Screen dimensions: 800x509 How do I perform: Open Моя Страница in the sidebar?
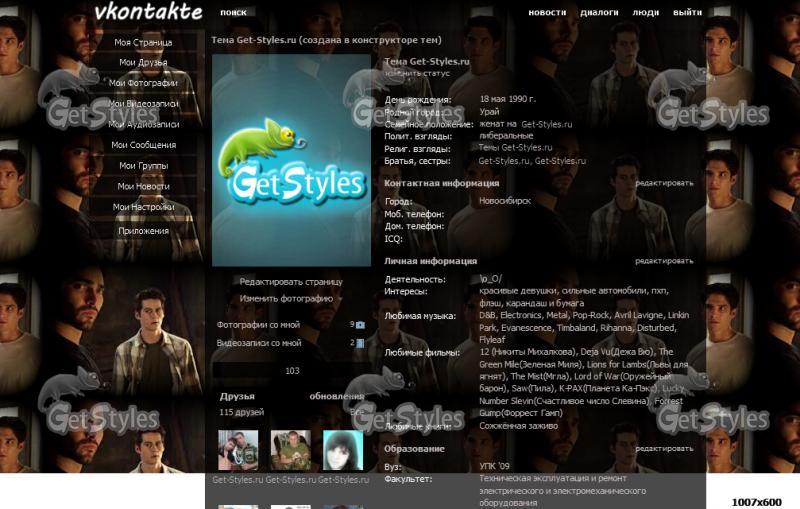coord(143,43)
